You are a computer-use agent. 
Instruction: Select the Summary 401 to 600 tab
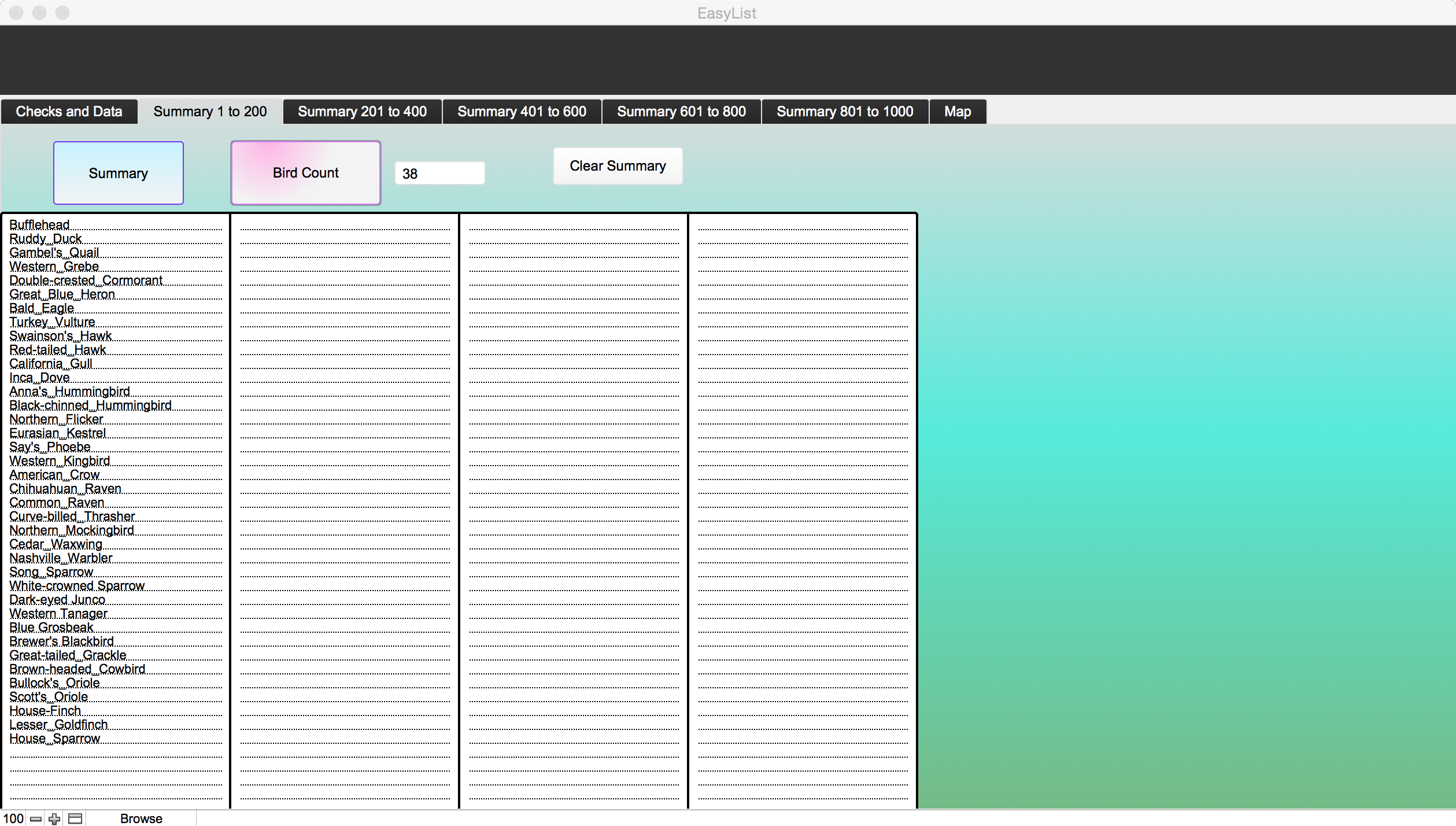click(x=522, y=112)
